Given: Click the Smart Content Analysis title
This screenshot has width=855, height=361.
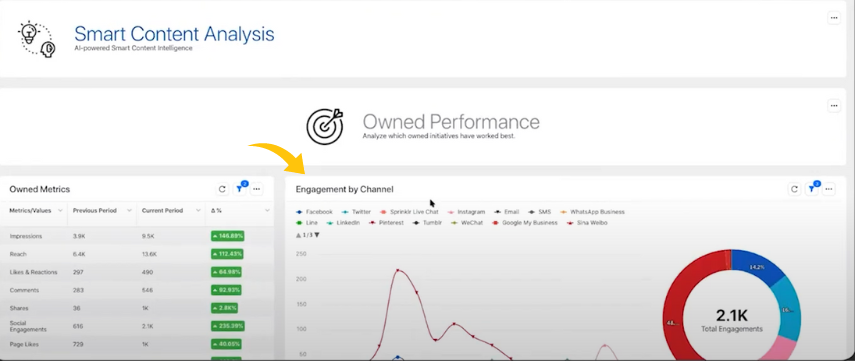Looking at the screenshot, I should 174,34.
